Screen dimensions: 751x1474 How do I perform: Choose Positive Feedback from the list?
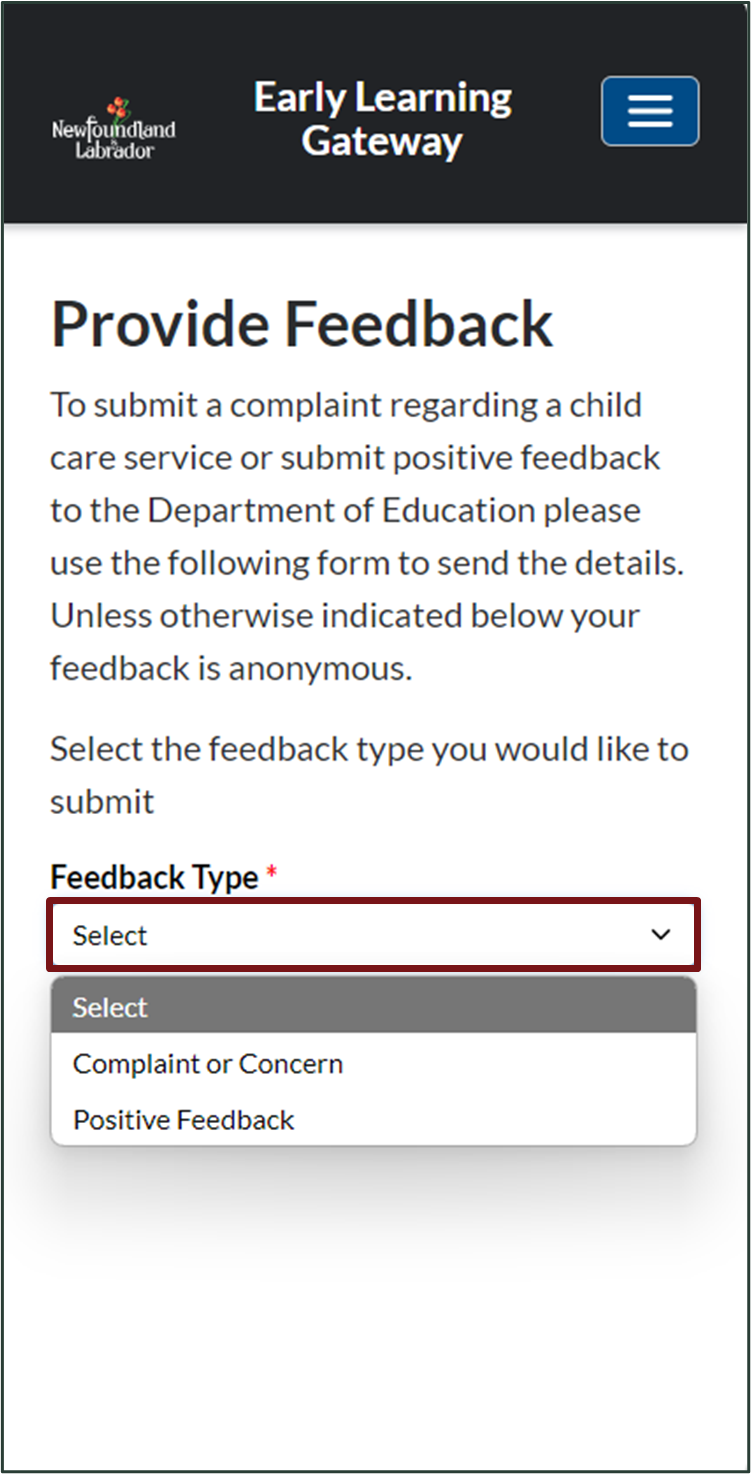183,1119
